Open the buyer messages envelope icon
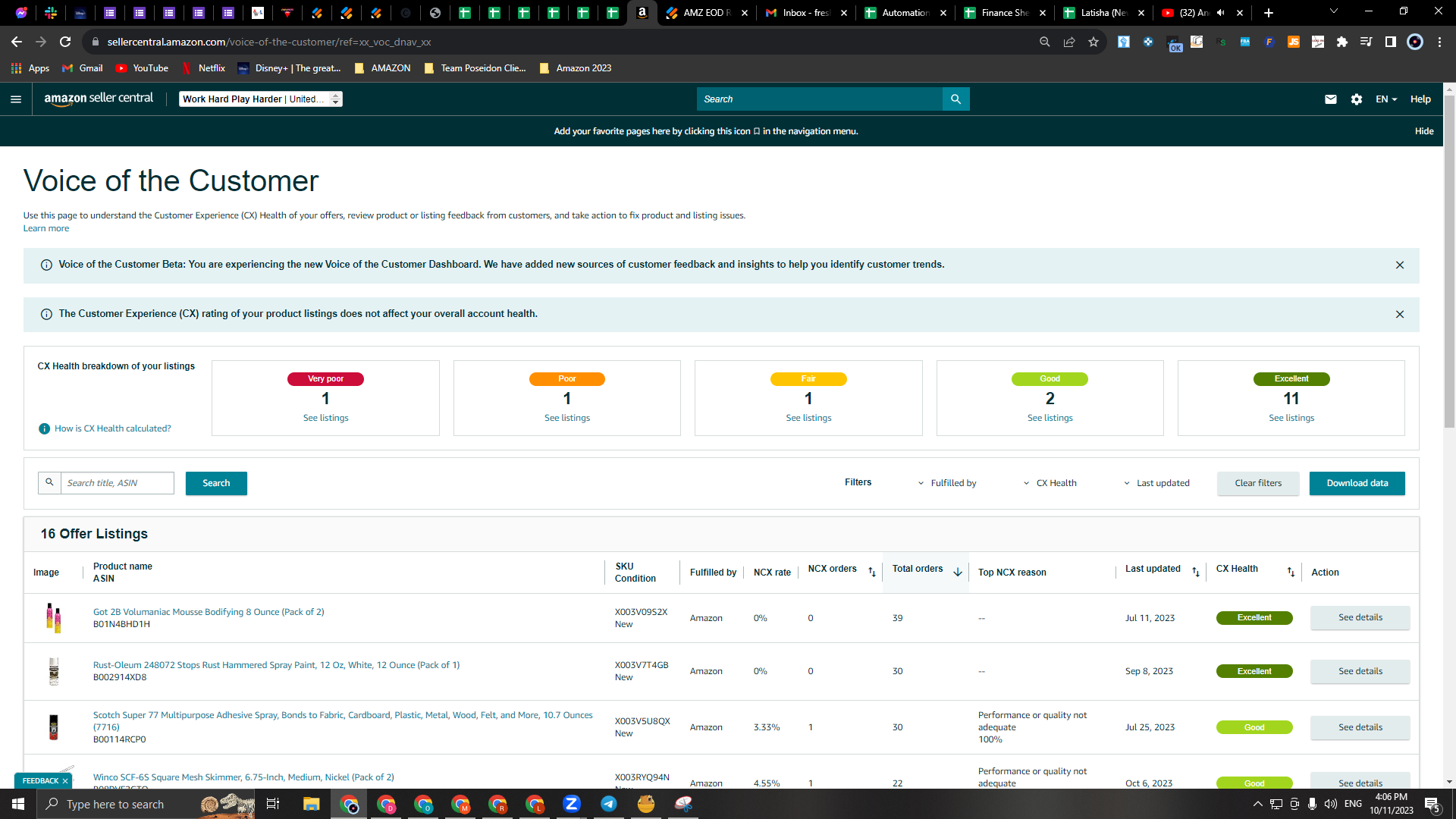 click(1331, 99)
